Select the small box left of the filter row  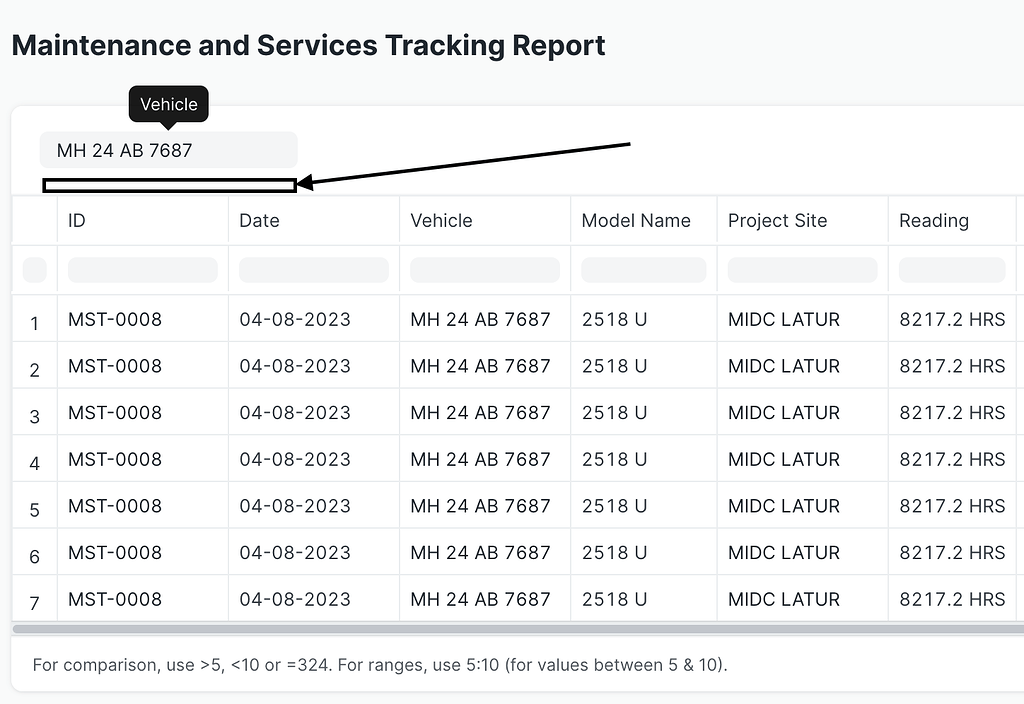point(34,270)
